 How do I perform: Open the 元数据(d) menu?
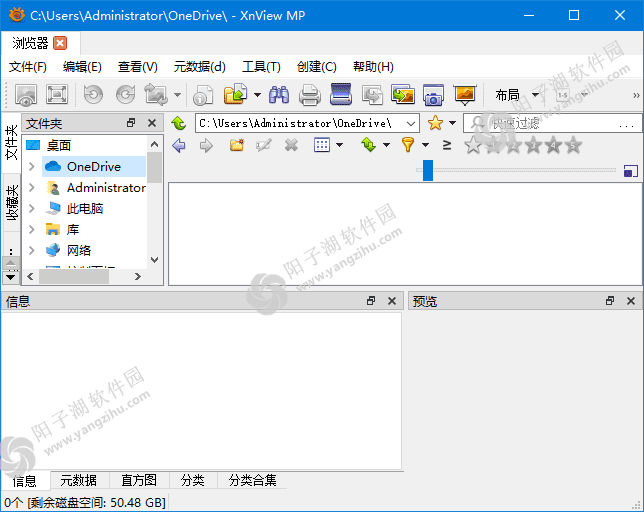(x=200, y=67)
